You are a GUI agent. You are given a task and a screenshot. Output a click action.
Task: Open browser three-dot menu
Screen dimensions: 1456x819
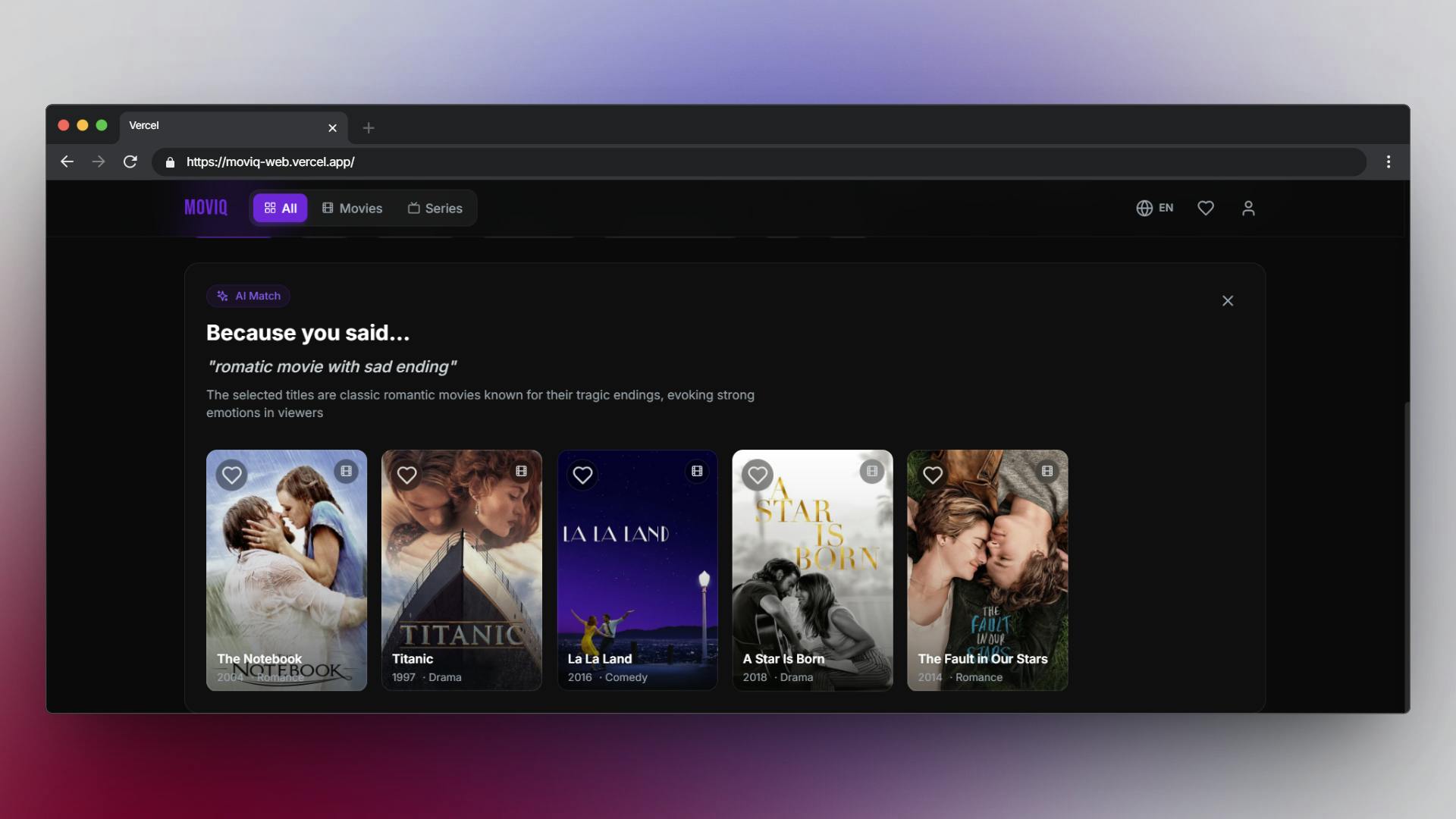click(x=1389, y=162)
